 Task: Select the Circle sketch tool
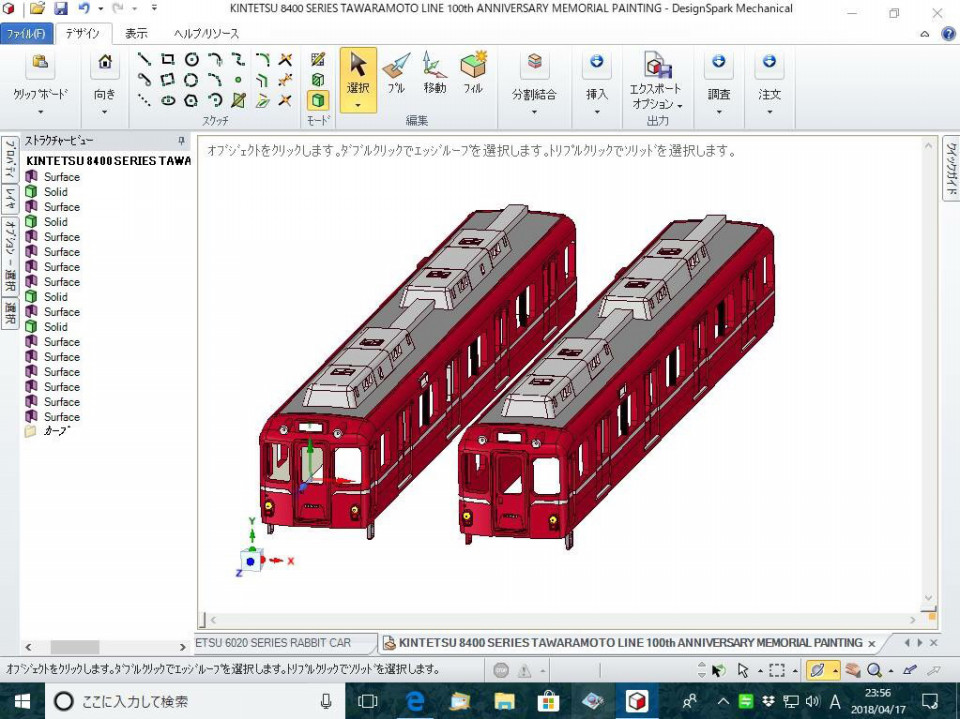click(x=192, y=59)
